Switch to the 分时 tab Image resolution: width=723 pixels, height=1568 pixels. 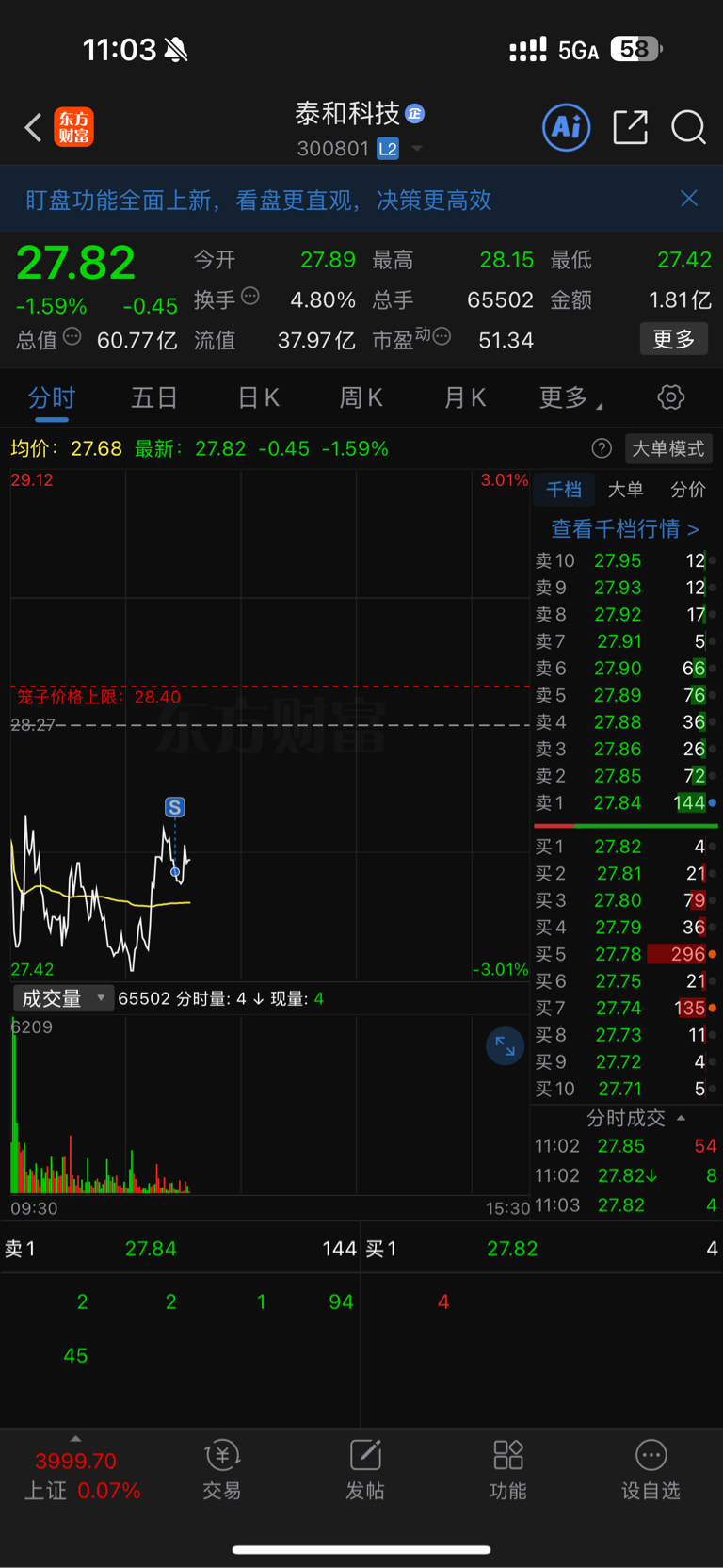tap(52, 397)
